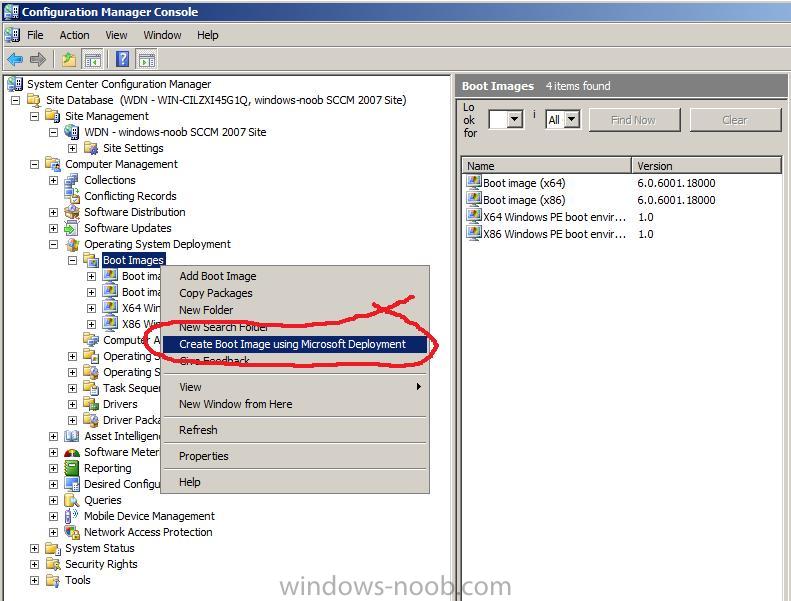
Task: Expand the Tools node
Action: [34, 580]
